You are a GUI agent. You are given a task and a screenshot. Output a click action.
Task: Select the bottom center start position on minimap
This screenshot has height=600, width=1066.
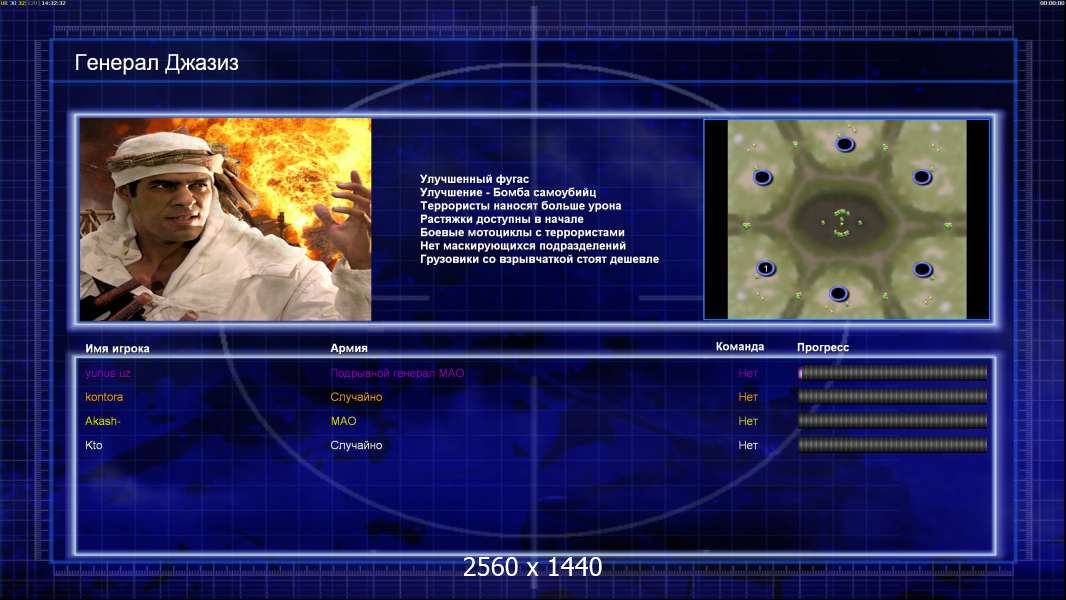(838, 293)
